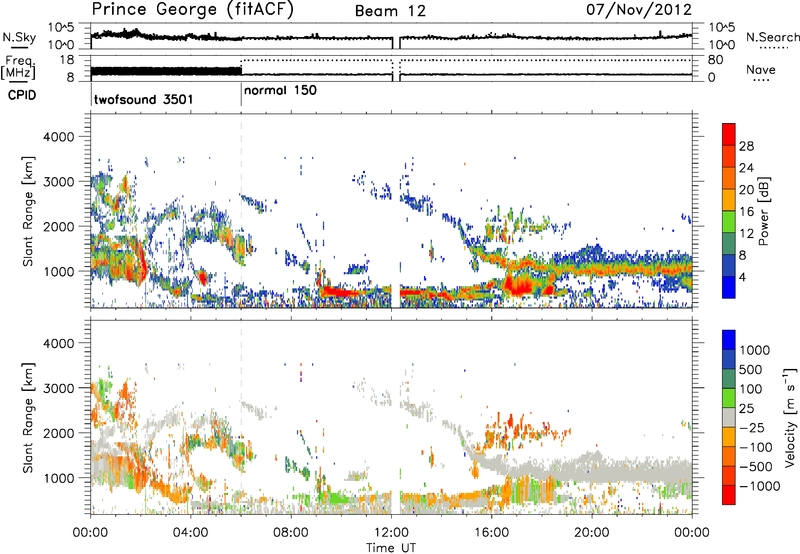Pick the red bottom segment of velocity colorbar
The image size is (800, 554).
click(729, 495)
